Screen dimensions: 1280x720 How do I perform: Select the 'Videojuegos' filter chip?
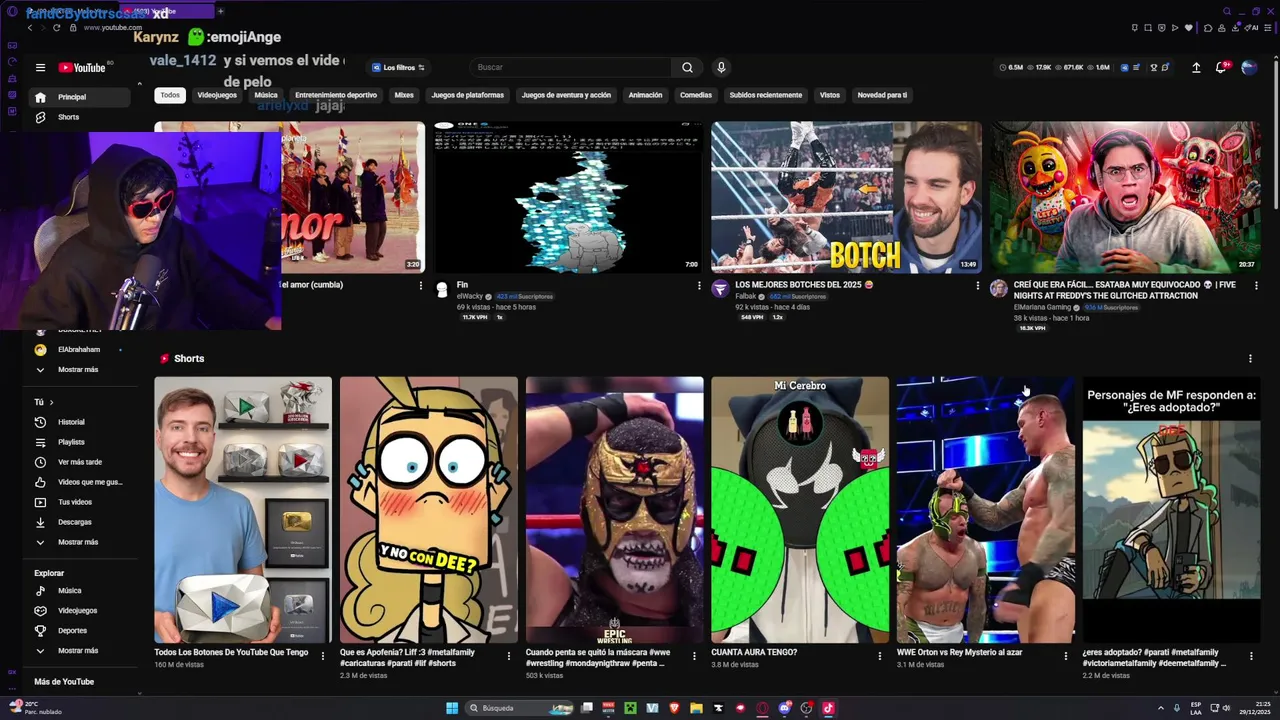[x=217, y=95]
